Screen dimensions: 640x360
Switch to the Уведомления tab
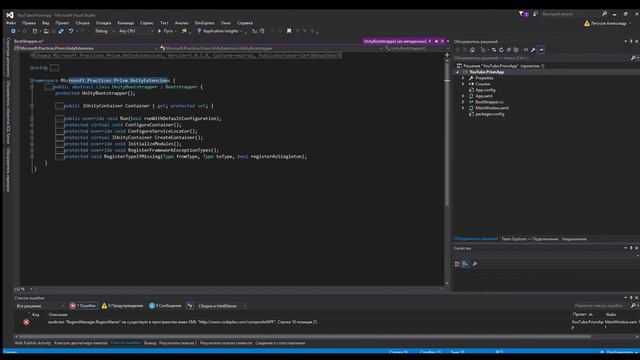[574, 239]
